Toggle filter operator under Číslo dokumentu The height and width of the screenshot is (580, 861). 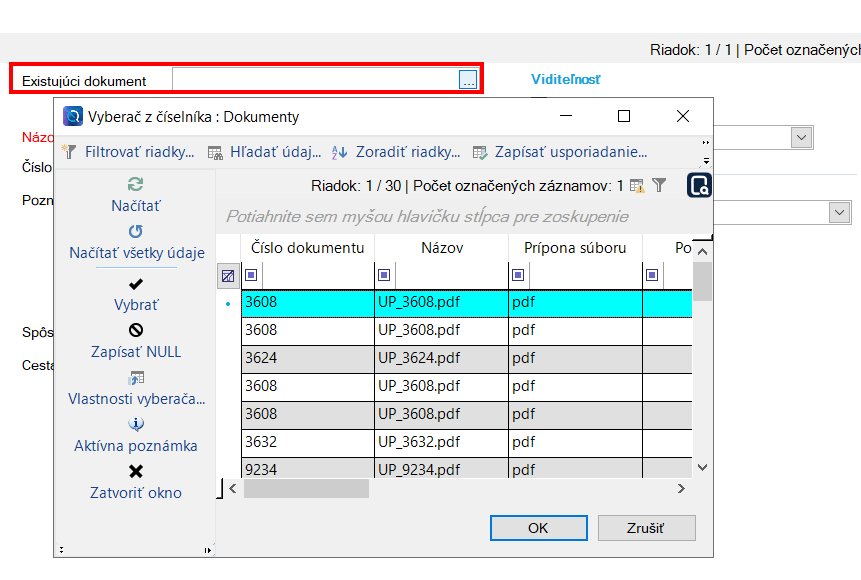click(x=251, y=275)
